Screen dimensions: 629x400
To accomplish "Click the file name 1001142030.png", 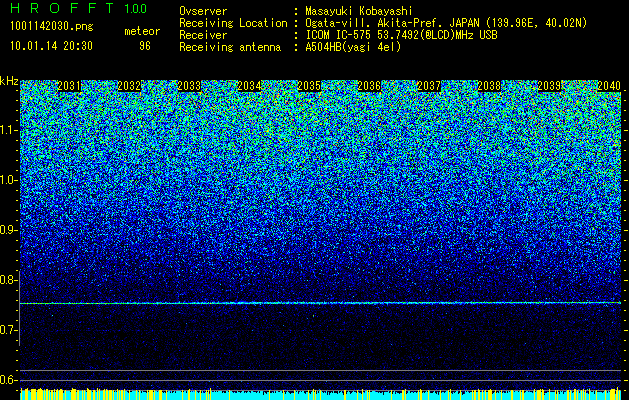I will point(51,27).
